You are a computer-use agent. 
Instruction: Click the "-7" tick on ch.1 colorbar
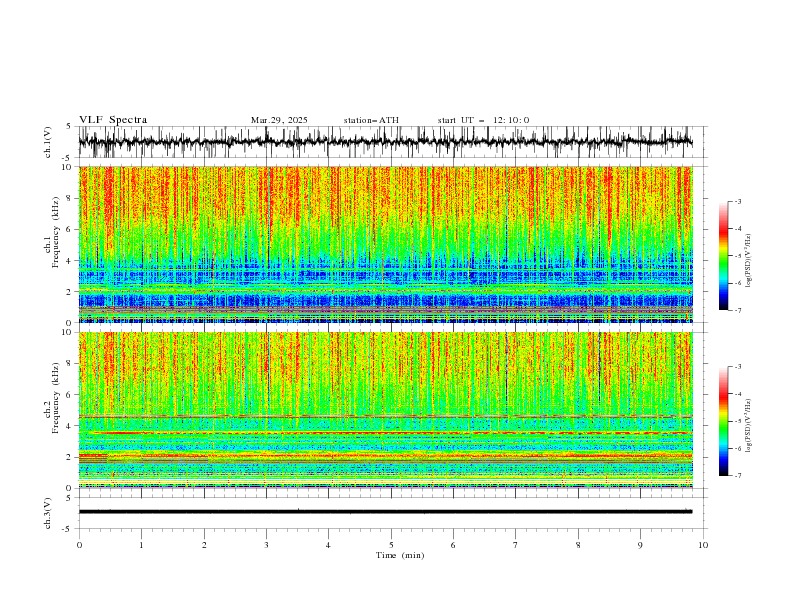738,310
